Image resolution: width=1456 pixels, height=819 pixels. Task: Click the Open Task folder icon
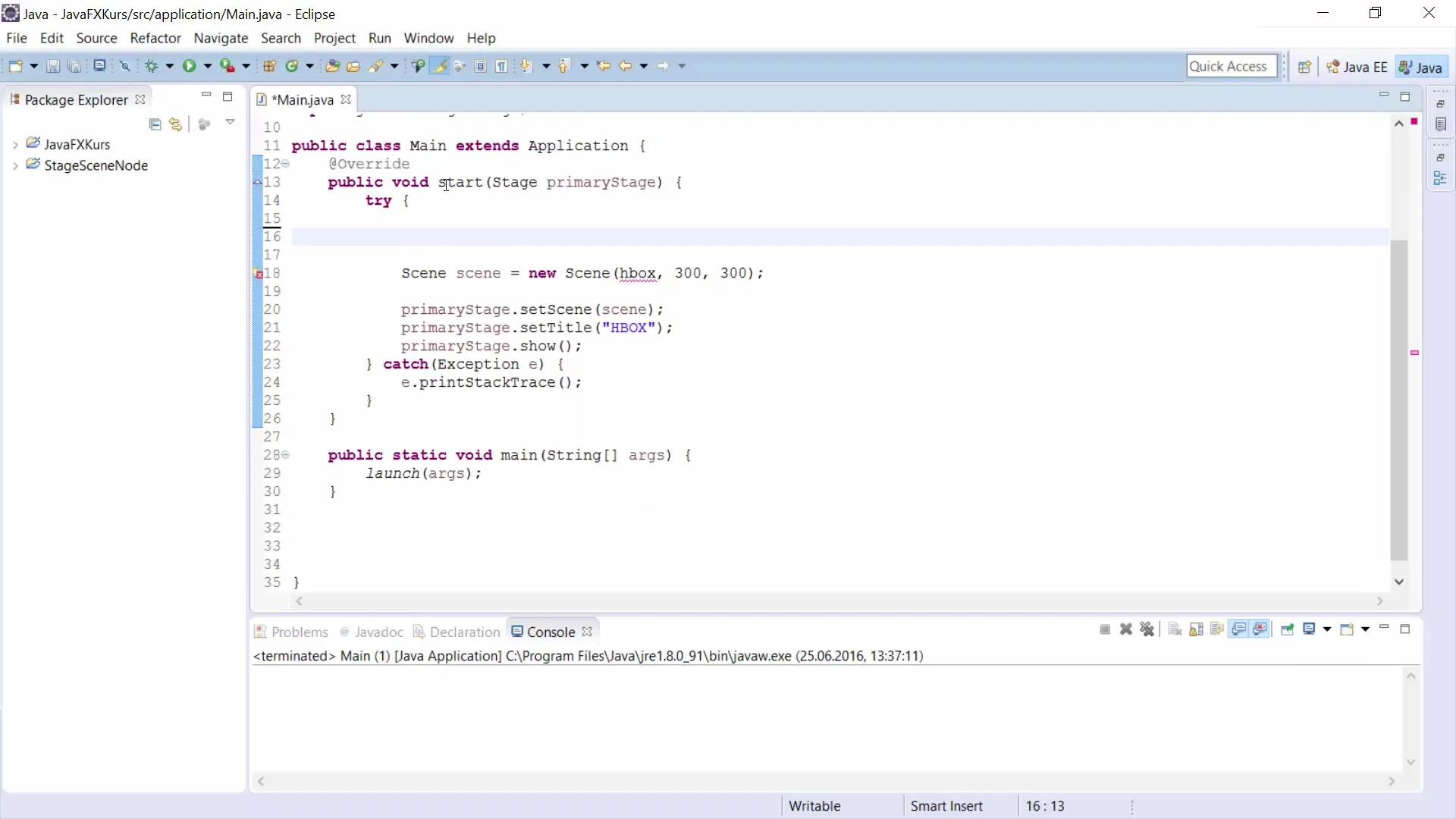(x=353, y=66)
